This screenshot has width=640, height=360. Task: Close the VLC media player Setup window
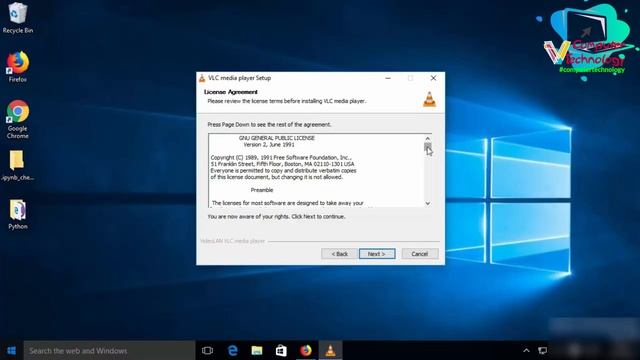[433, 78]
